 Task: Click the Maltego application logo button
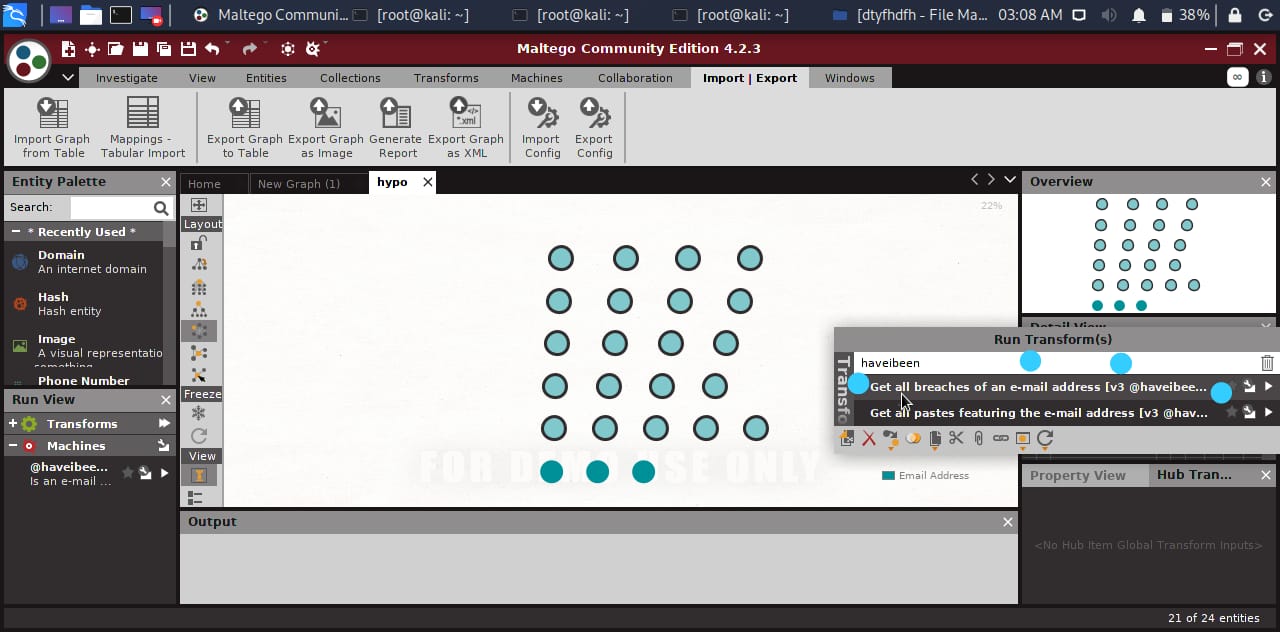29,61
